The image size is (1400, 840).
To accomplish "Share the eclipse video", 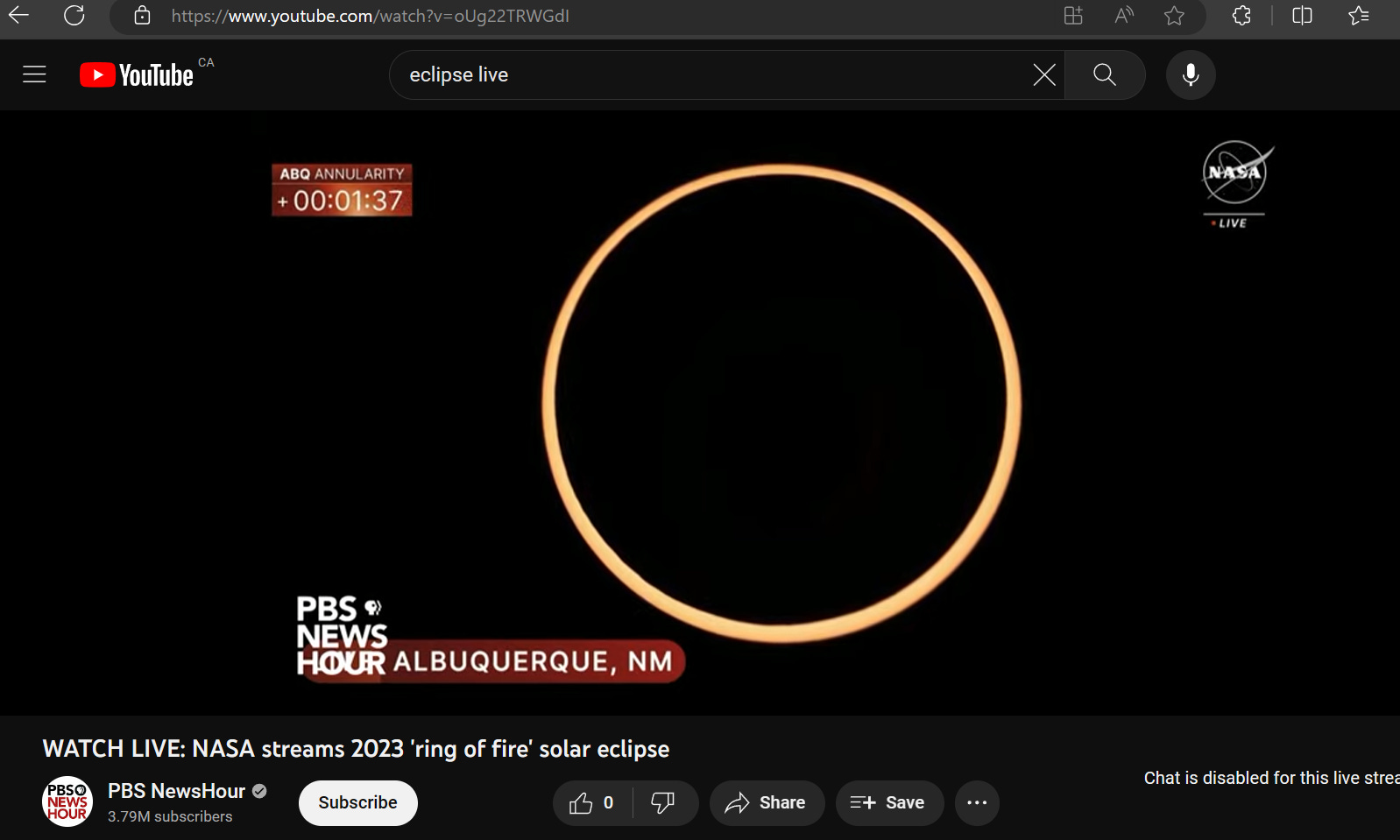I will click(767, 802).
